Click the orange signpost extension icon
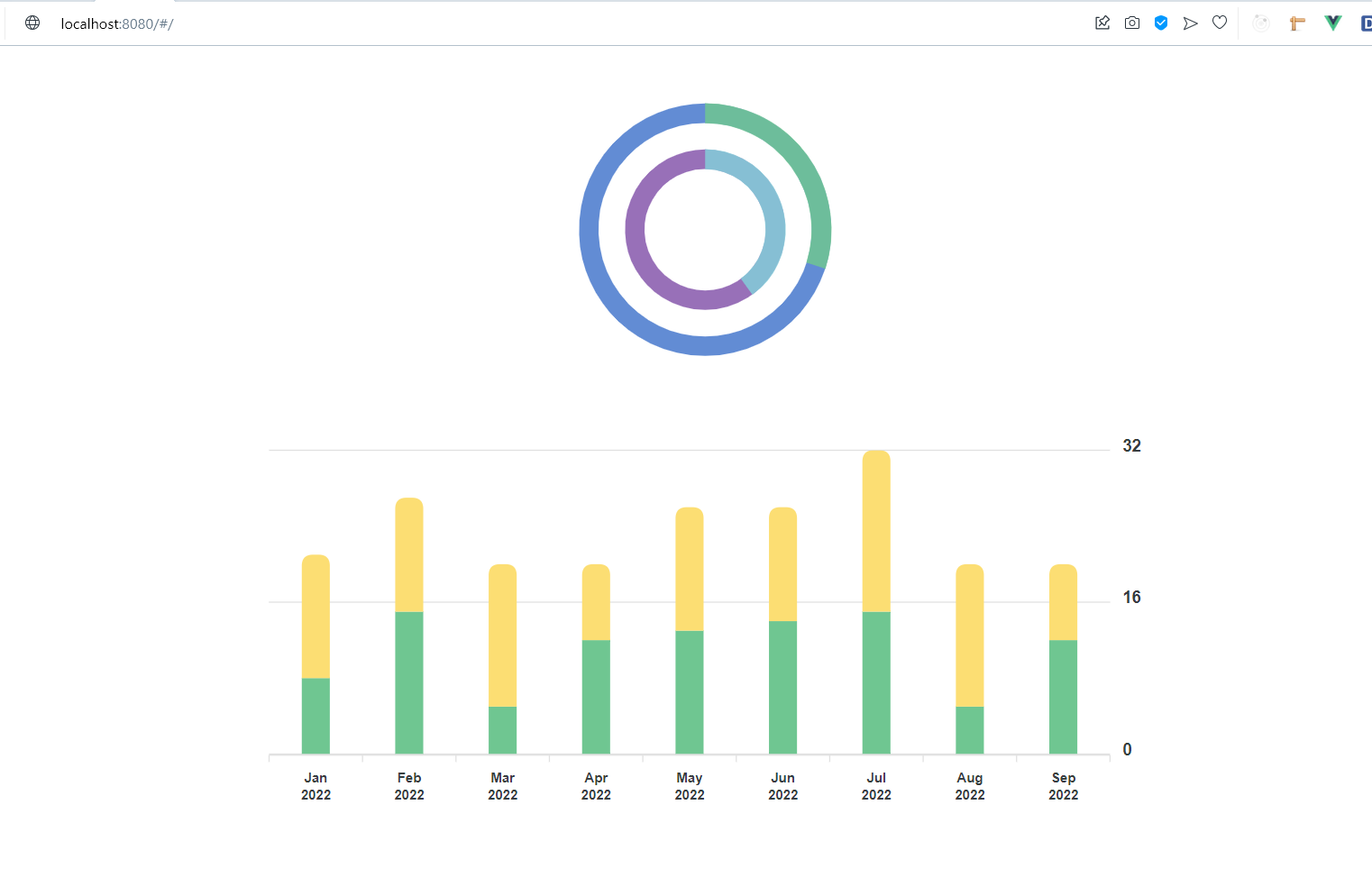Screen dimensions: 1372x878 1296,23
